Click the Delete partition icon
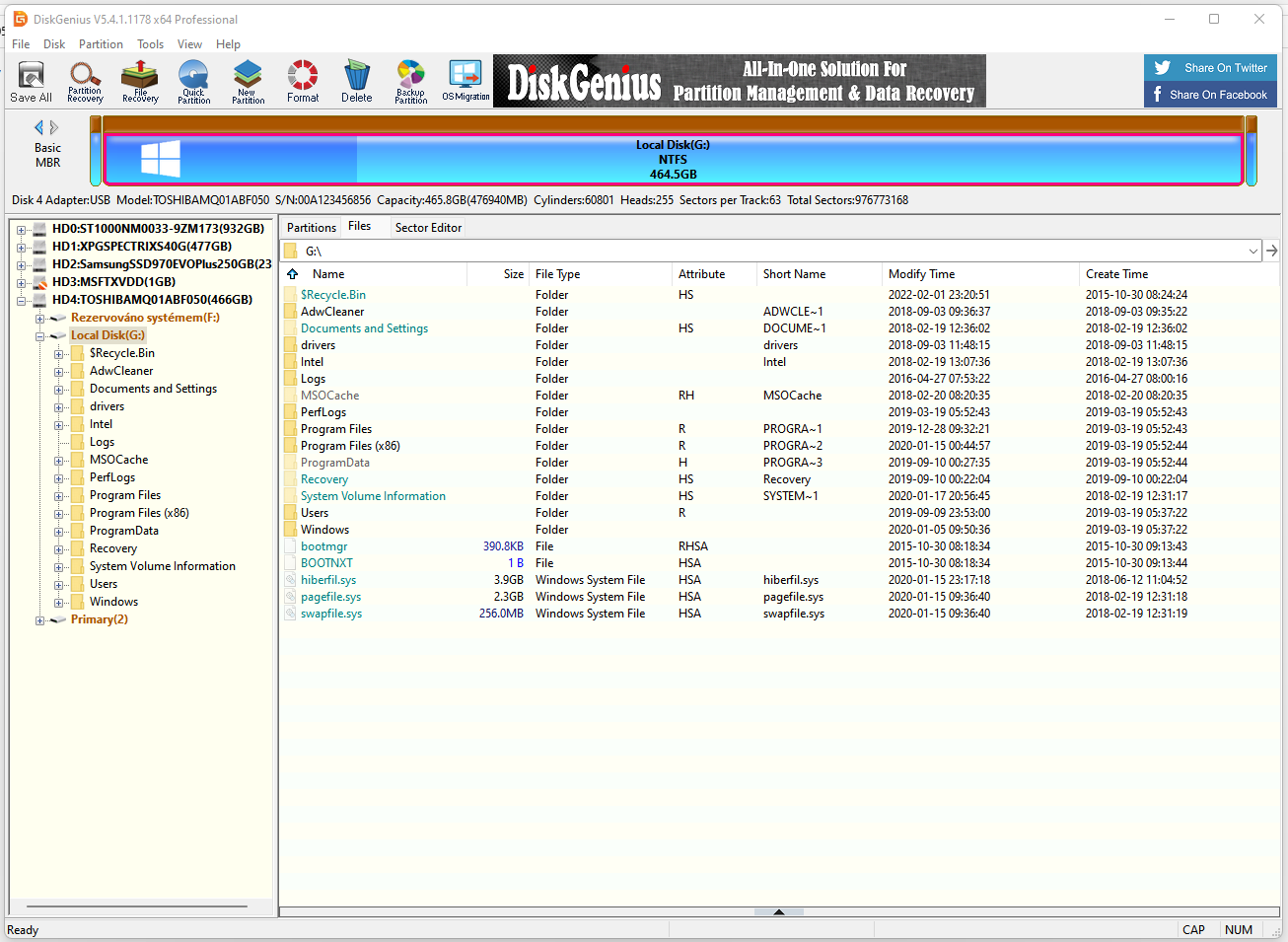The width and height of the screenshot is (1288, 942). (x=357, y=81)
